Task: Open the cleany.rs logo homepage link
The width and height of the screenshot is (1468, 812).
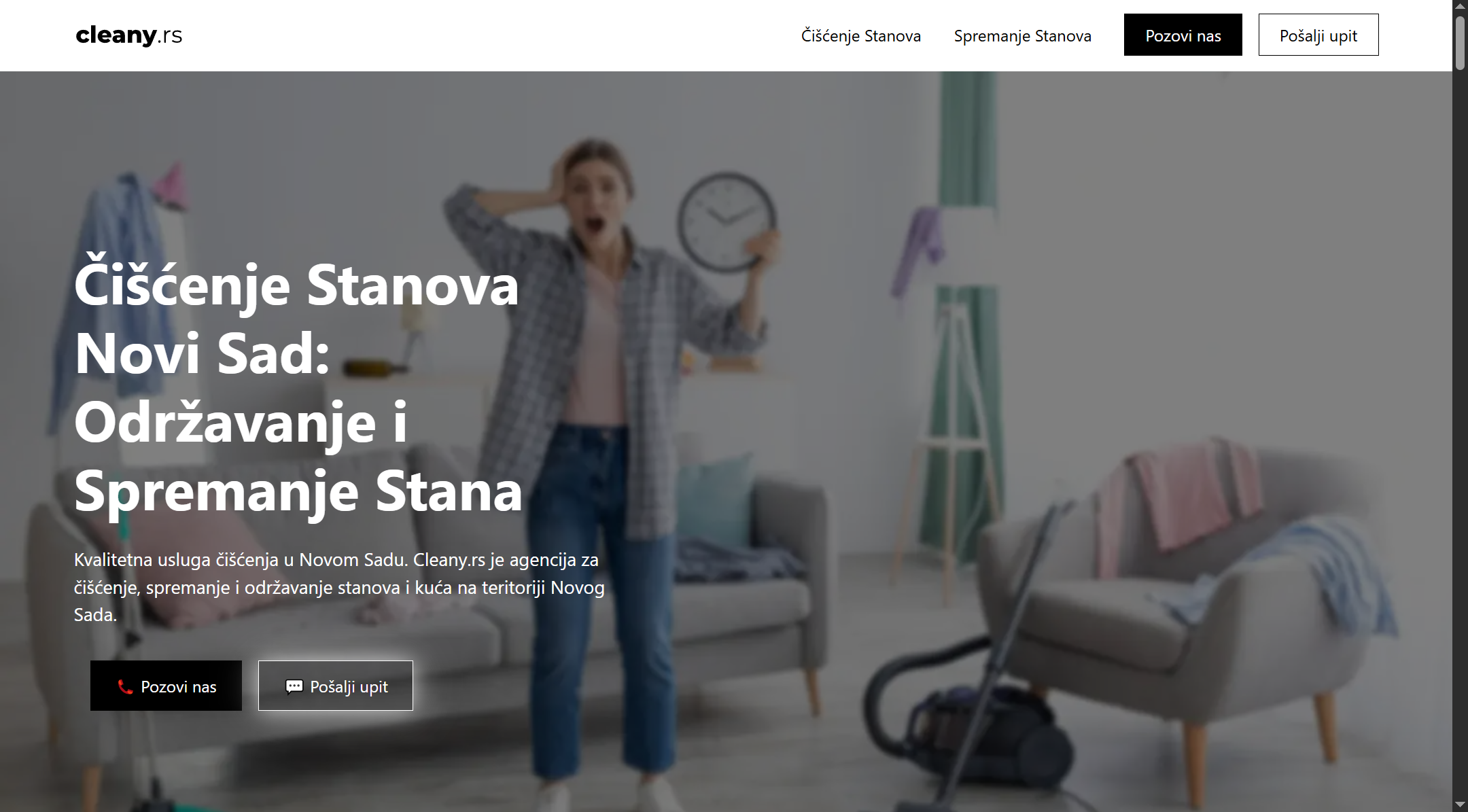Action: [x=128, y=35]
